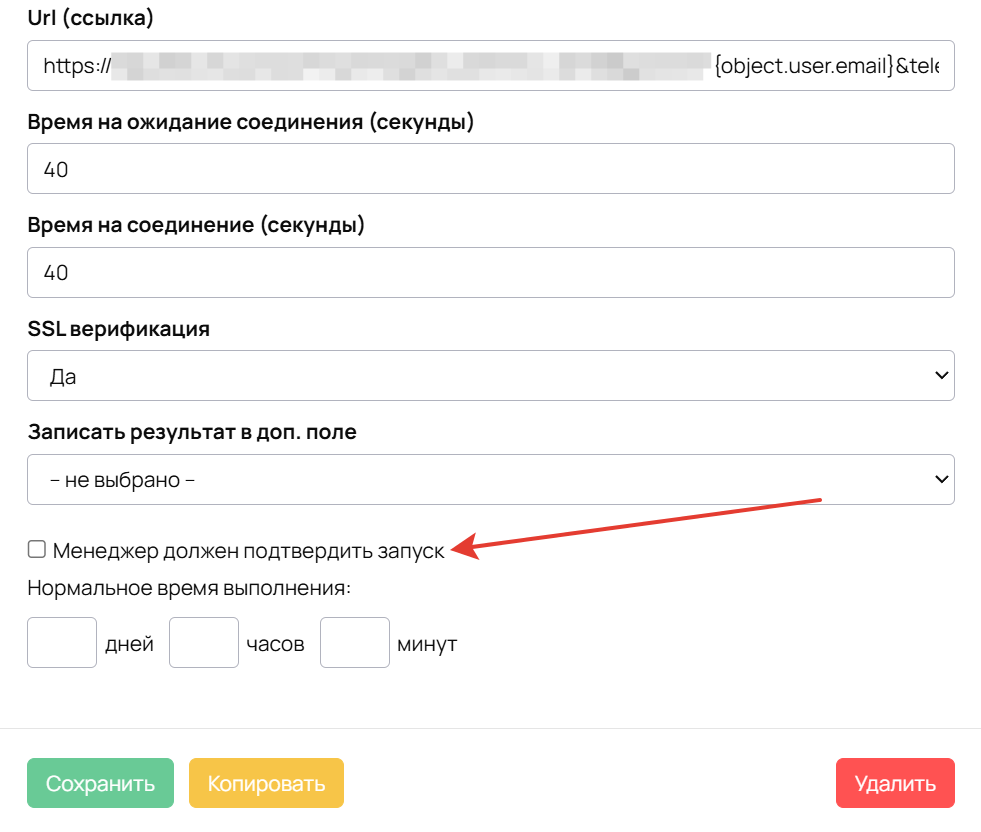This screenshot has height=832, width=981.
Task: Click the red arrow pointing at the checkbox
Action: 640,521
